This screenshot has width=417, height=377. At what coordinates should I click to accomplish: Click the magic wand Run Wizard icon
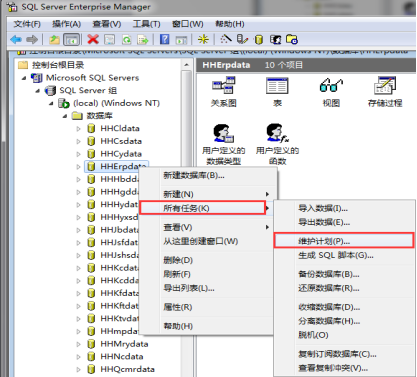click(x=226, y=40)
